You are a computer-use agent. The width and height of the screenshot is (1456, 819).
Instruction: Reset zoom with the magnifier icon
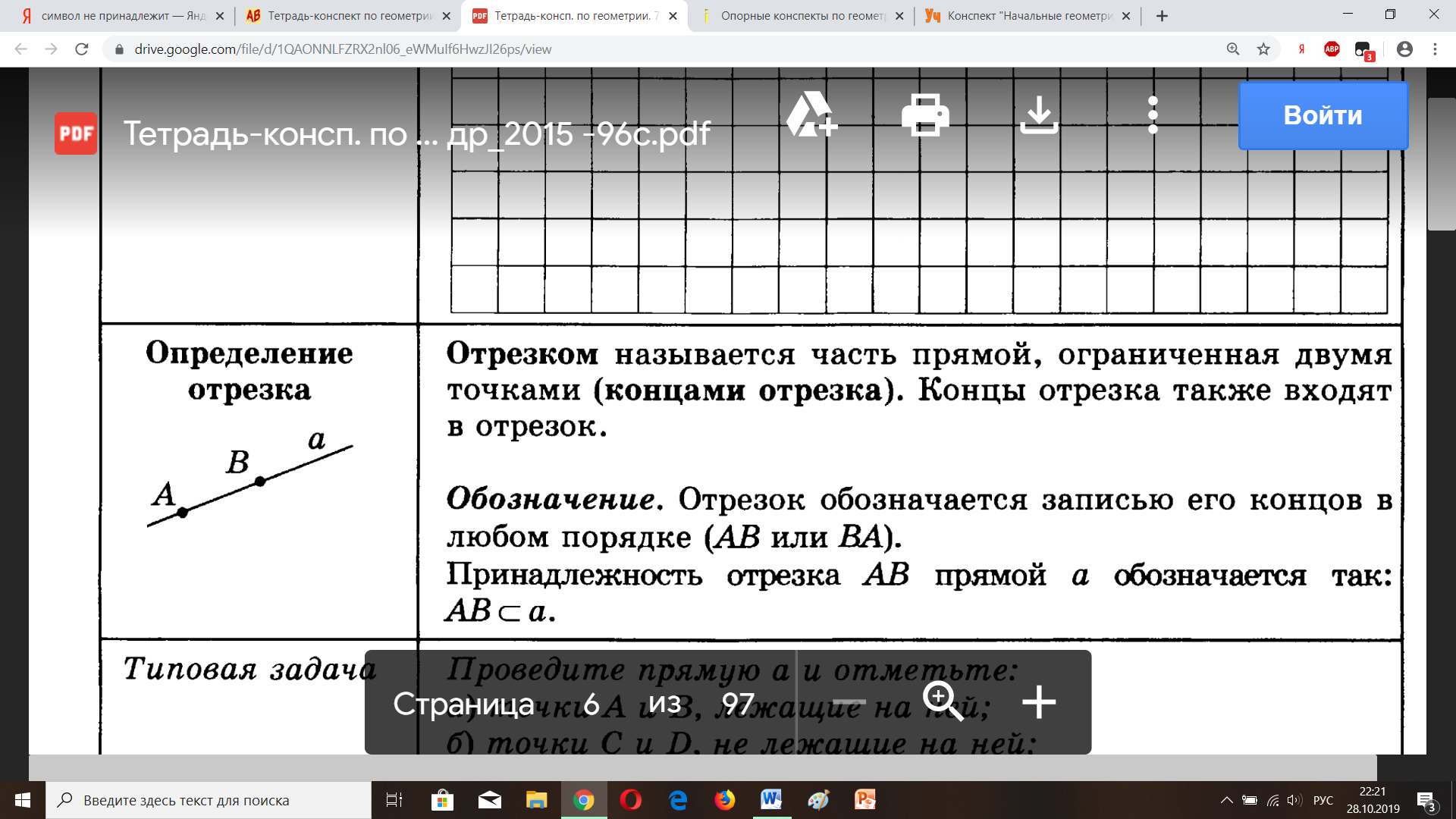pyautogui.click(x=943, y=701)
